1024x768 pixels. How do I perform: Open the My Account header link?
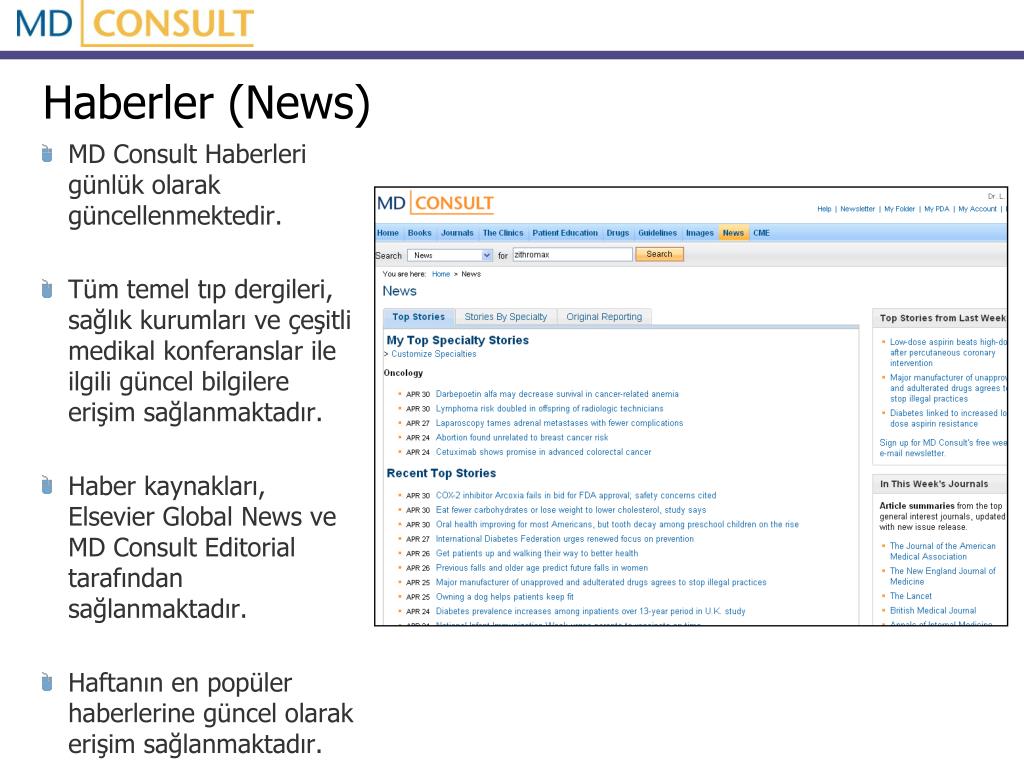tap(978, 209)
